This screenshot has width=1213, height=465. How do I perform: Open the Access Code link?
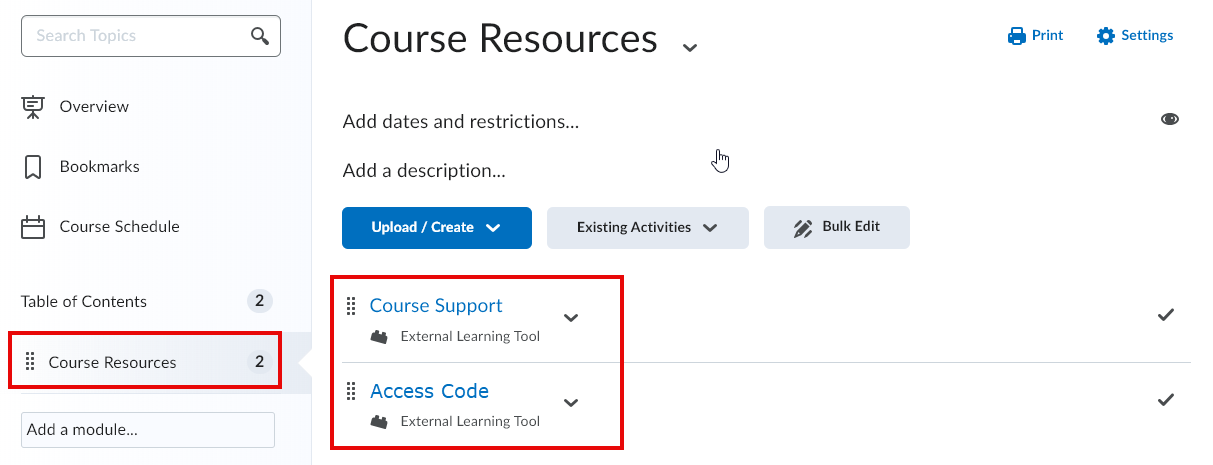[x=429, y=391]
